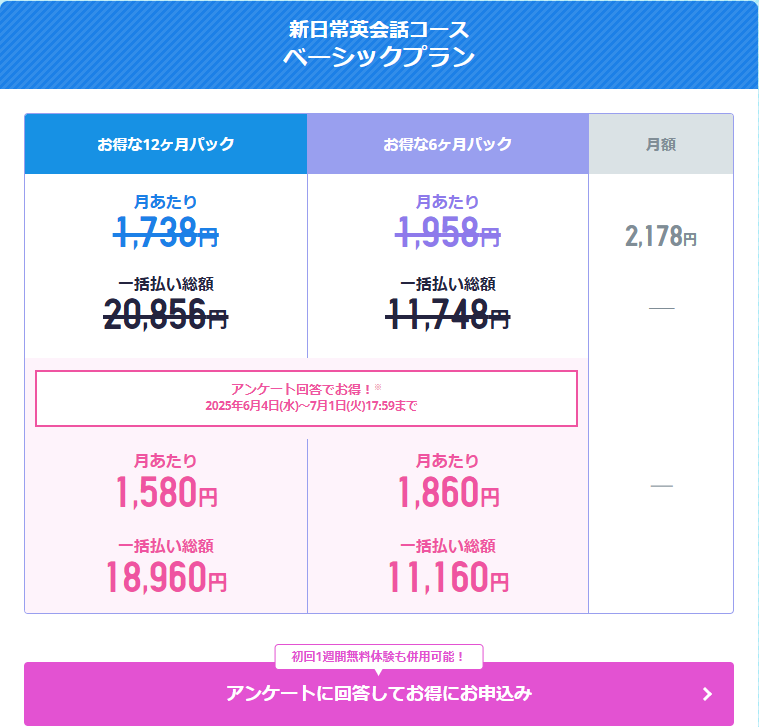Click the struck-through 20,856円 total

(166, 315)
